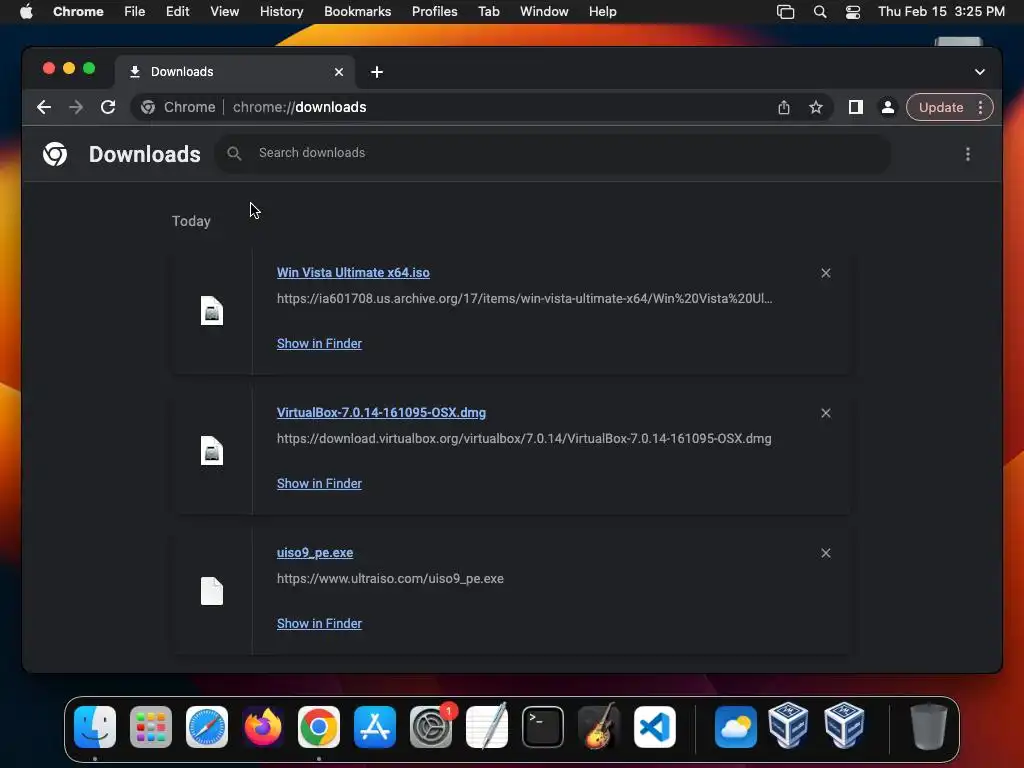Open the Window menu

click(544, 12)
